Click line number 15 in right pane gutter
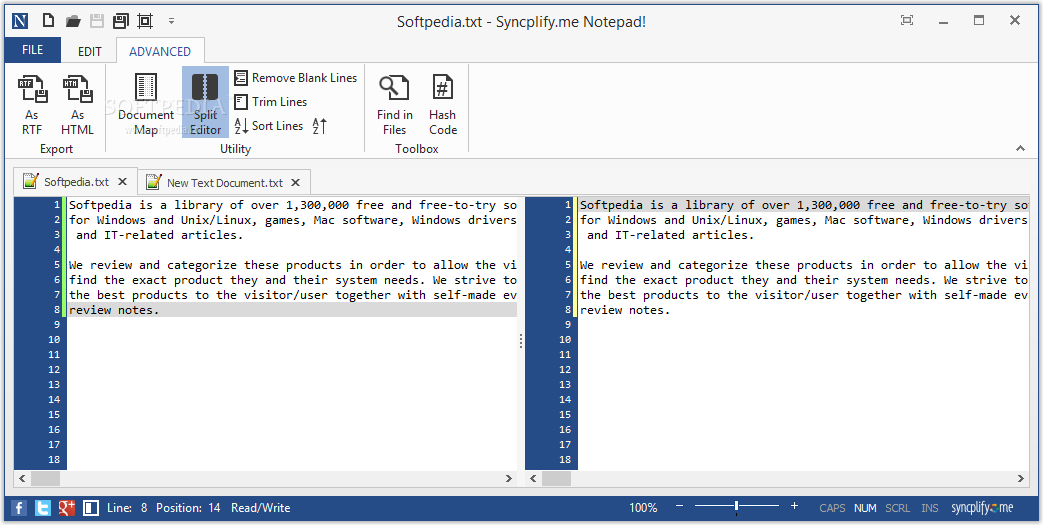1043x525 pixels. click(564, 415)
